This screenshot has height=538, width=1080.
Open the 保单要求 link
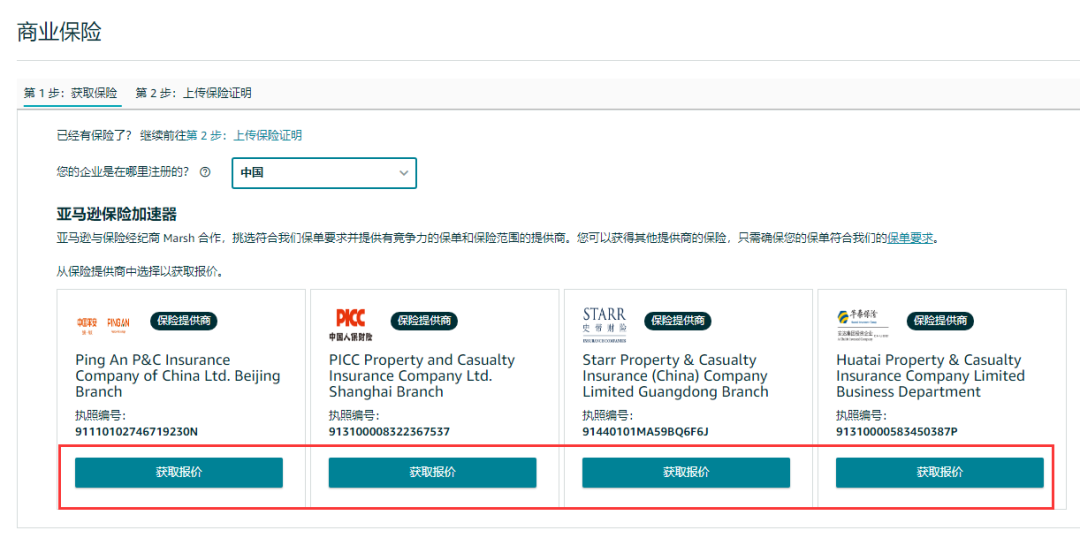click(x=910, y=238)
